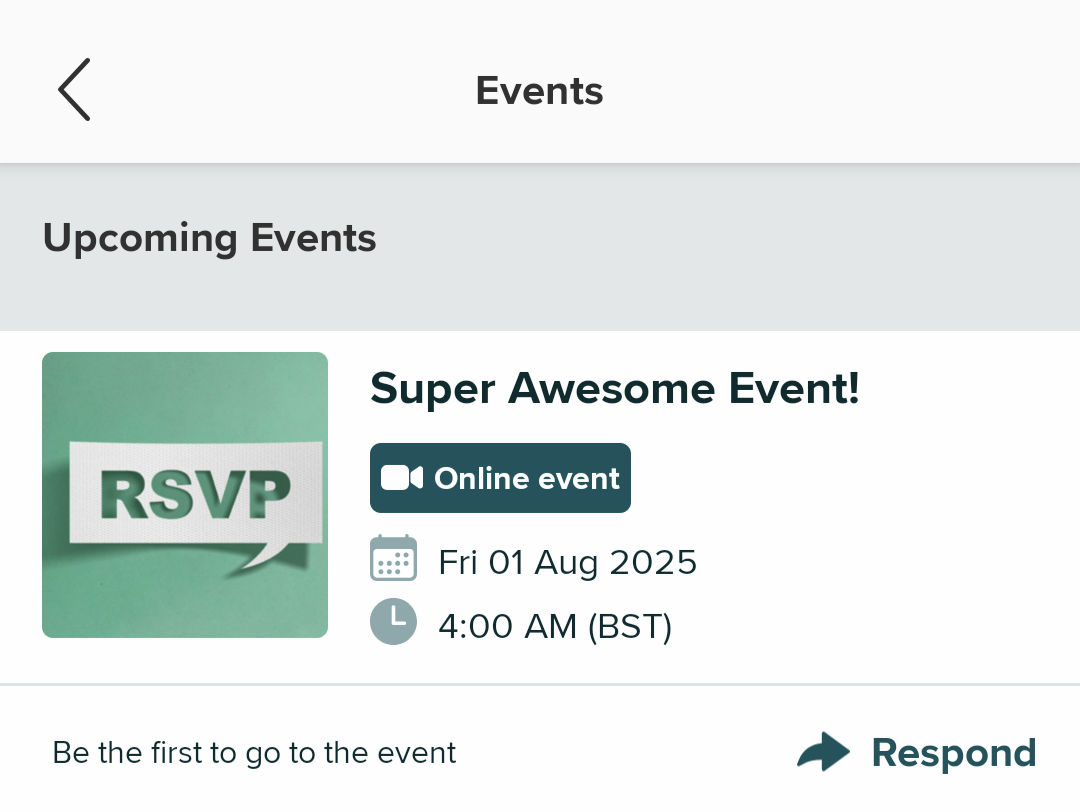Click the calendar icon to check event date

pos(393,558)
